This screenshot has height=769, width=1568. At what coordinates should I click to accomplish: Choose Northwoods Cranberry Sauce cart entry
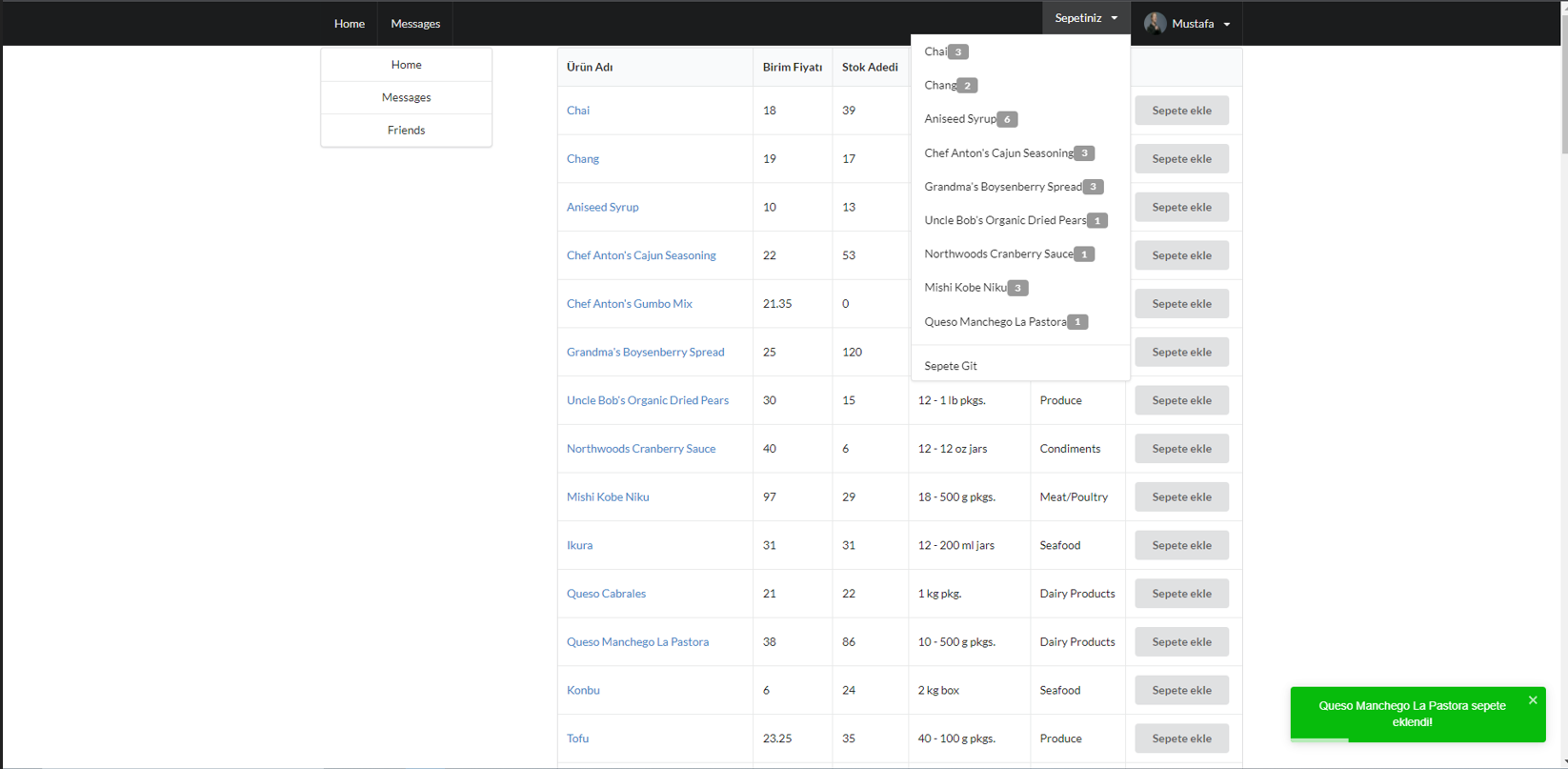pos(1020,253)
